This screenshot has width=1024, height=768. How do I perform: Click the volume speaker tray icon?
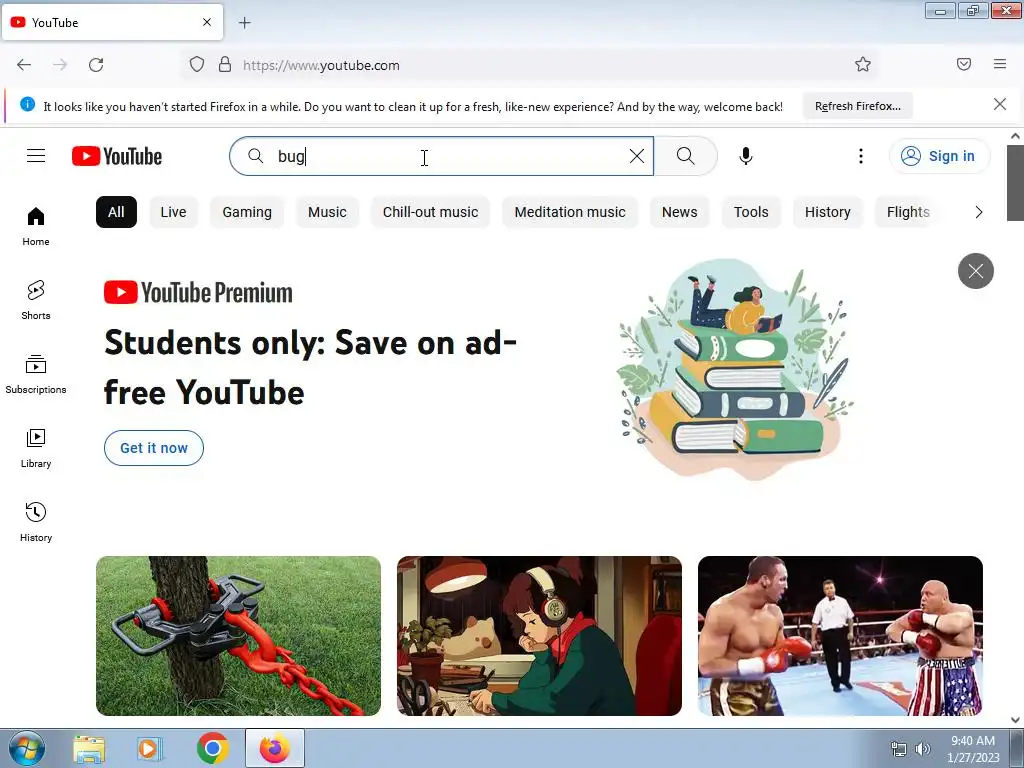pyautogui.click(x=923, y=749)
